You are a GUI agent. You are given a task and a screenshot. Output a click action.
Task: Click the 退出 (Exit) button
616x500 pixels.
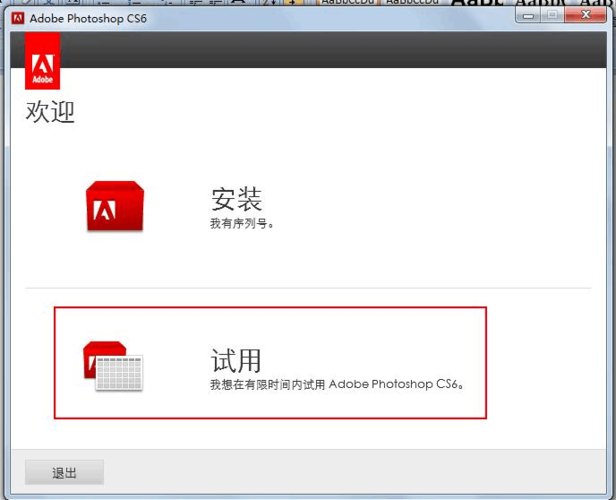[x=64, y=472]
